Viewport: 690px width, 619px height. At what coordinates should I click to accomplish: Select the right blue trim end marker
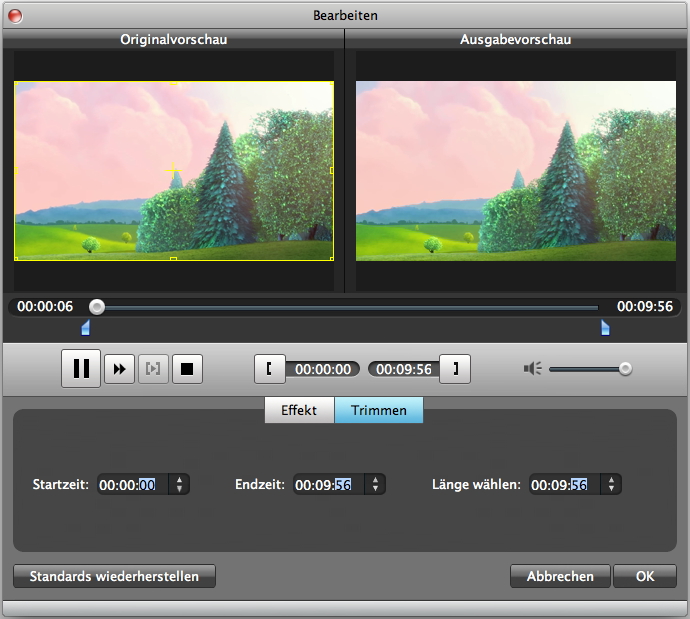coord(606,328)
